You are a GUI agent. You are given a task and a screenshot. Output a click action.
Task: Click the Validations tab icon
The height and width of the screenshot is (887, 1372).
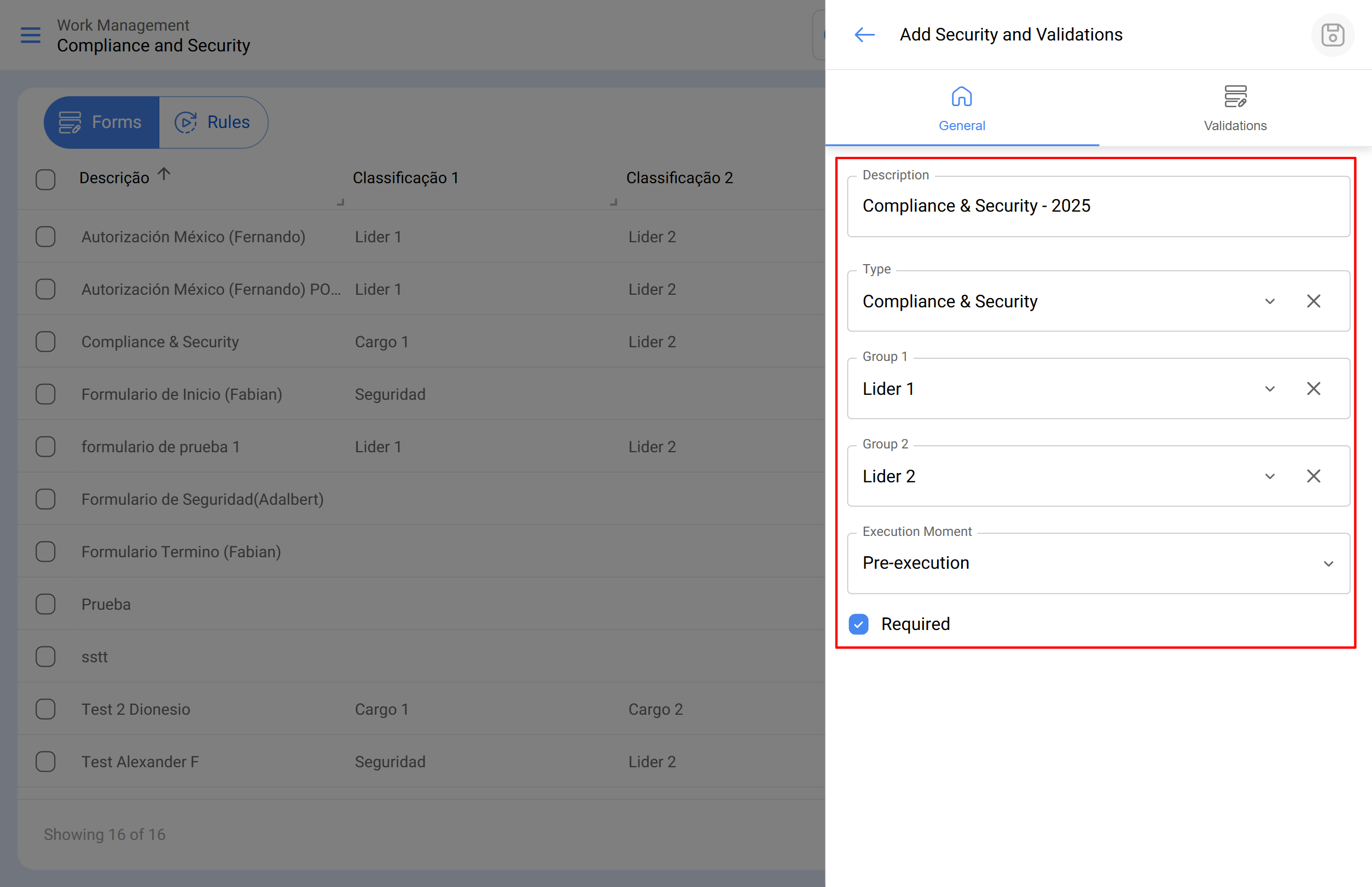point(1234,97)
